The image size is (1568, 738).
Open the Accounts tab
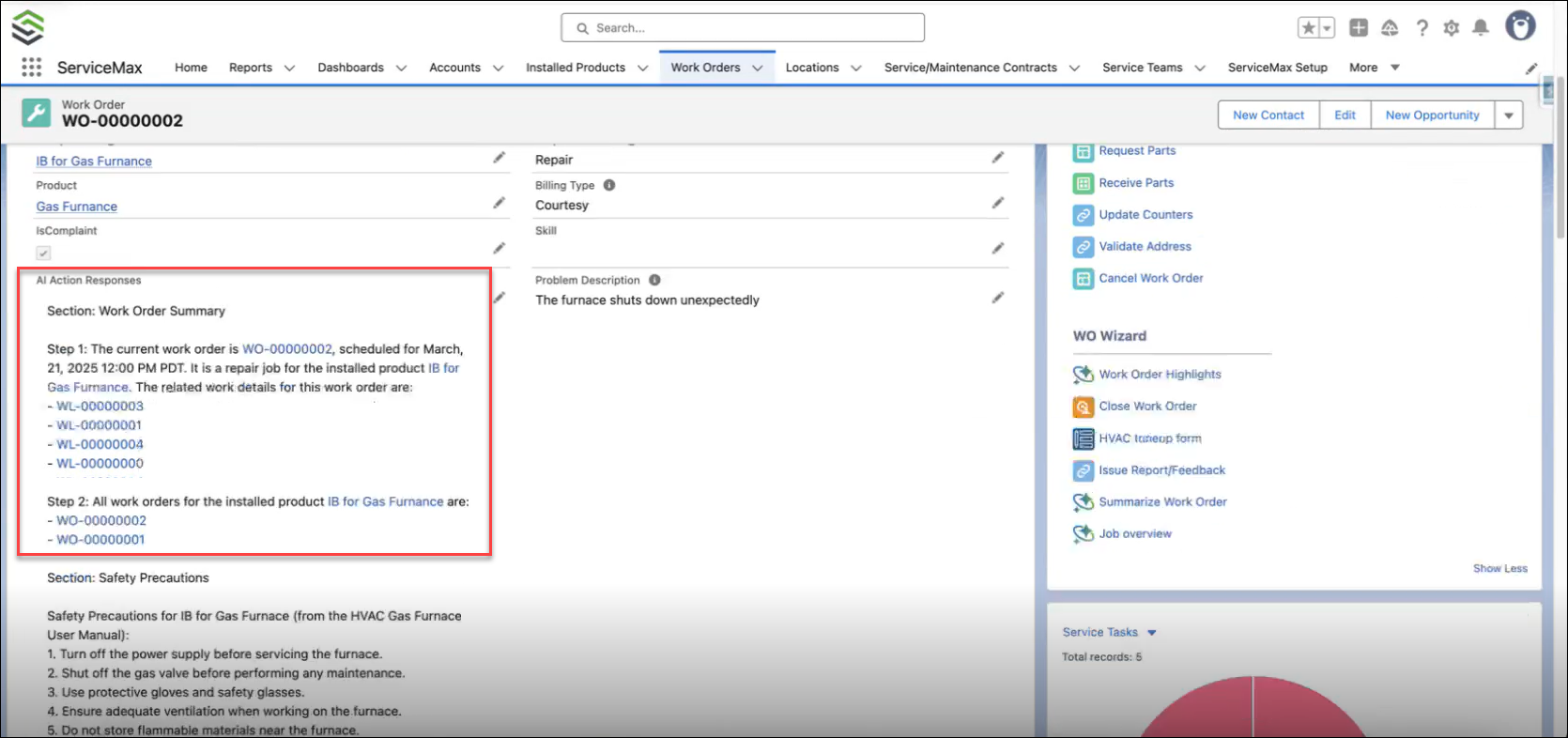pyautogui.click(x=454, y=68)
